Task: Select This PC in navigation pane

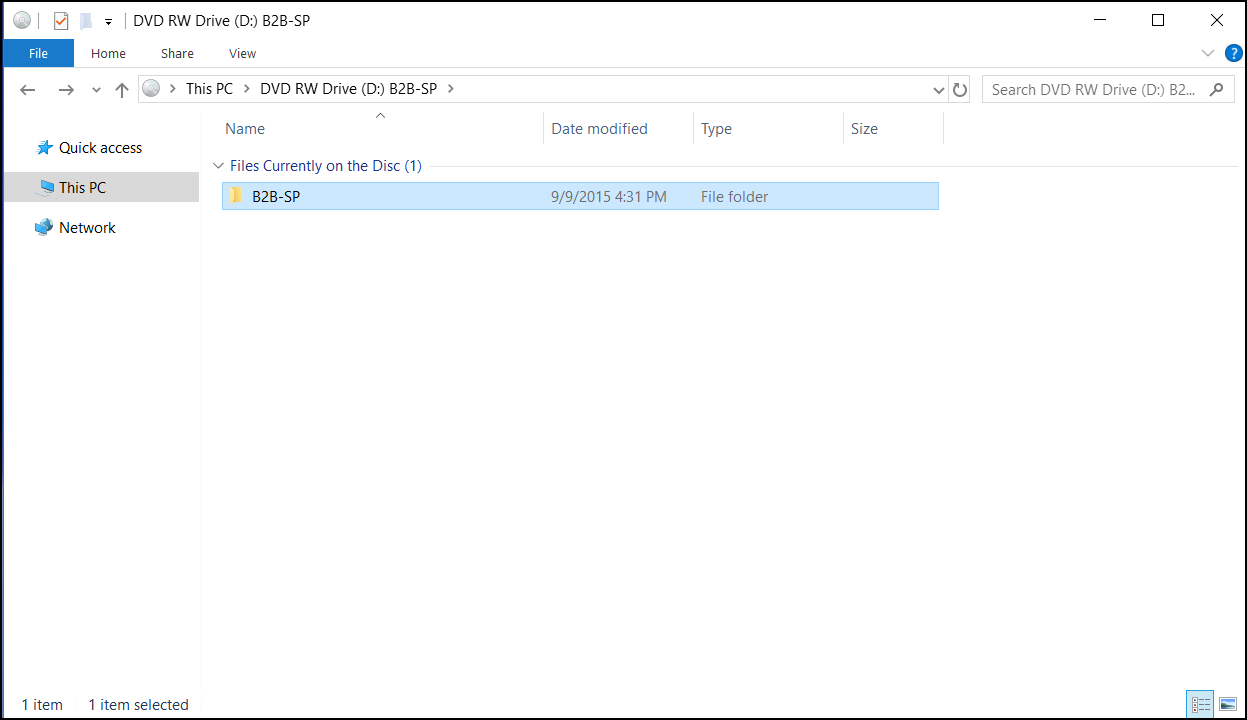Action: [x=82, y=187]
